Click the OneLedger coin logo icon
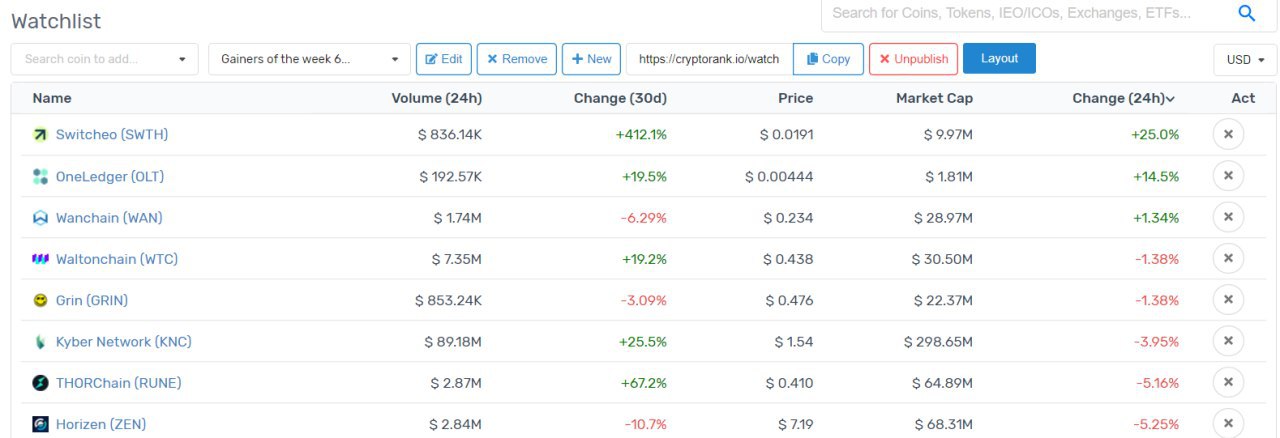This screenshot has height=438, width=1280. 40,177
